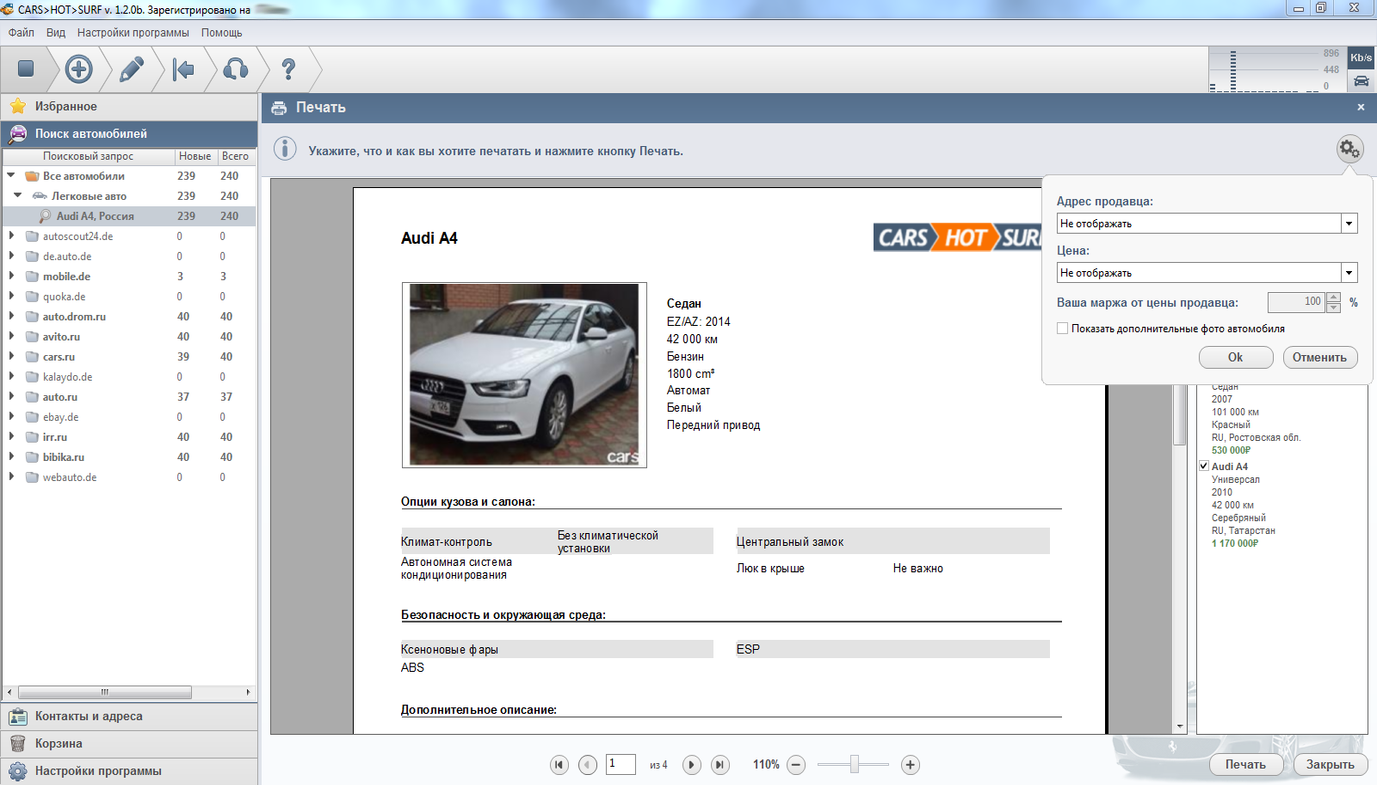Collapse the Легковые авто tree node
The image size is (1377, 785).
click(18, 196)
